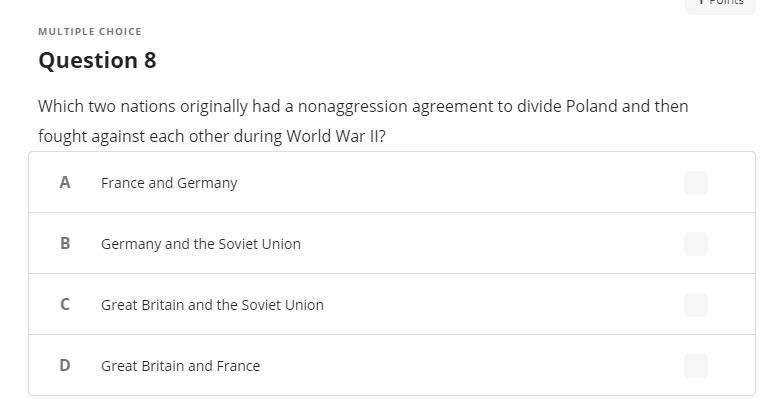Mark the Great Britain and France checkbox
Viewport: 780px width, 412px height.
coord(696,366)
